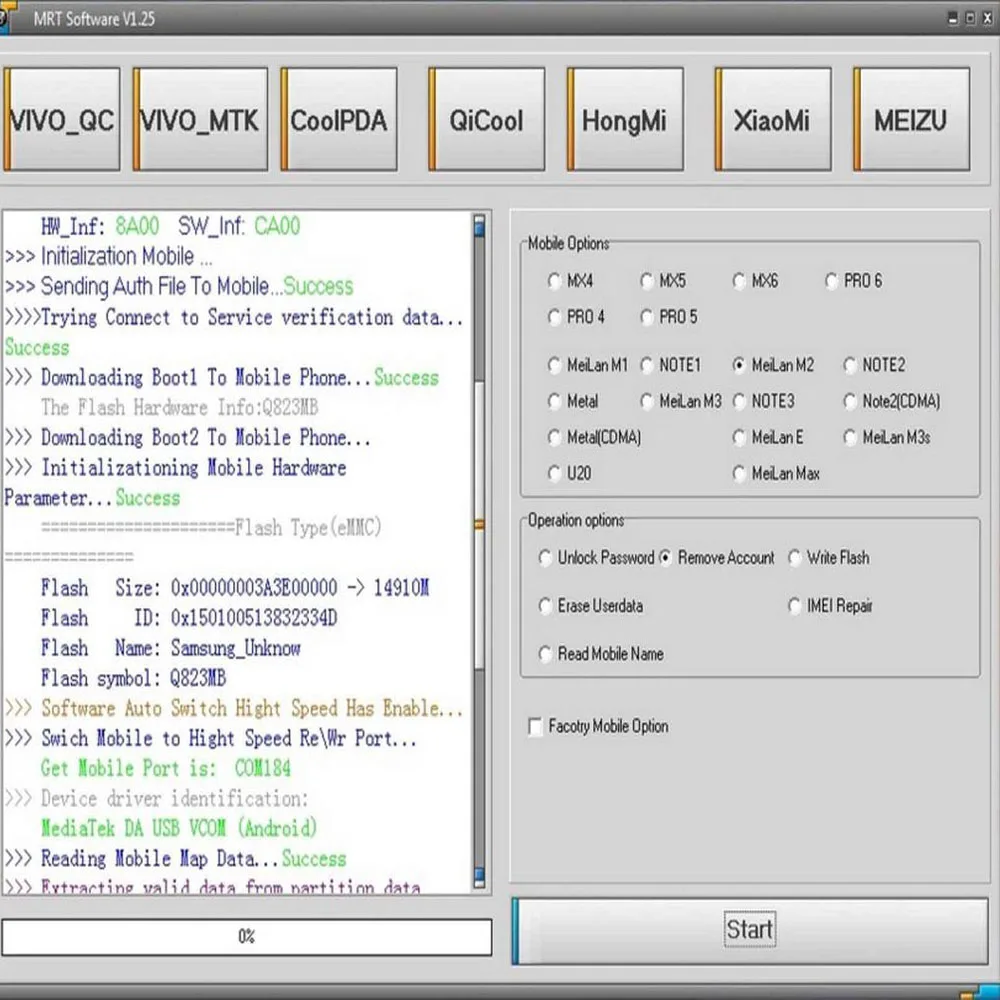Click the 'Initialization Mobile ...' log line
This screenshot has height=1000, width=1000.
tap(109, 256)
